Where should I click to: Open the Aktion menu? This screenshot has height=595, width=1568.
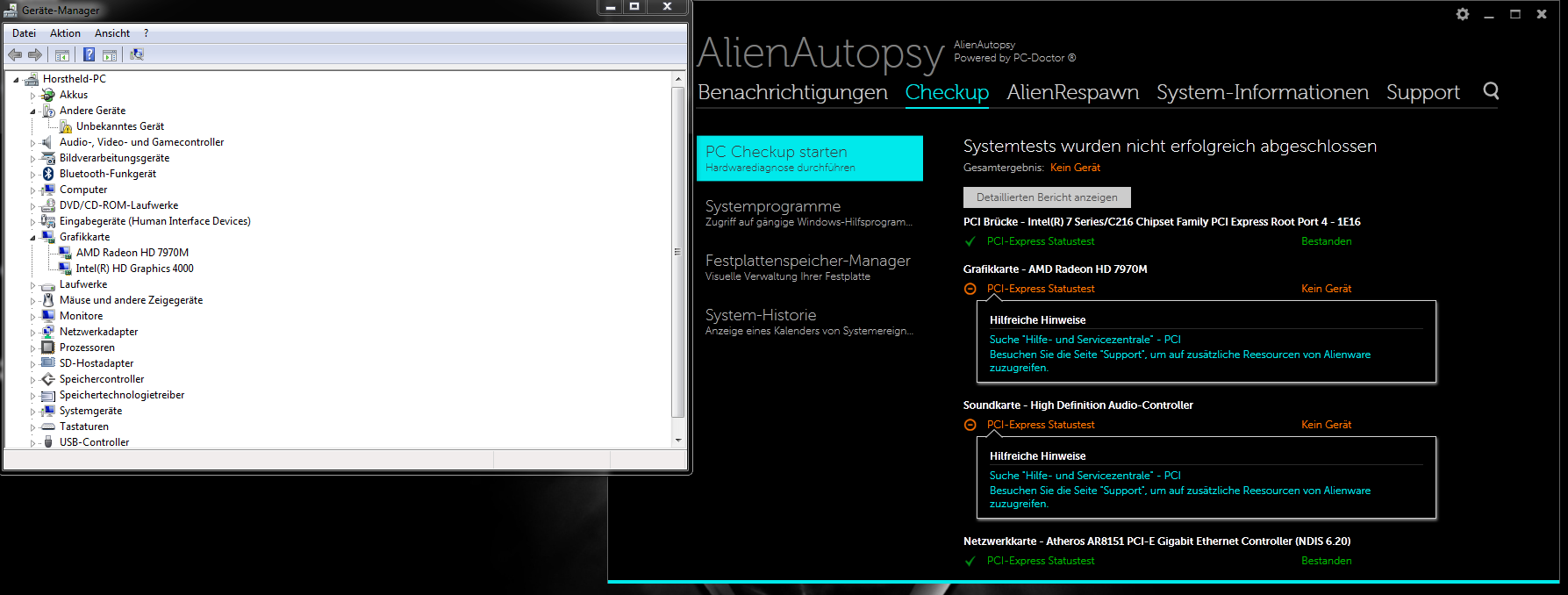(x=65, y=33)
